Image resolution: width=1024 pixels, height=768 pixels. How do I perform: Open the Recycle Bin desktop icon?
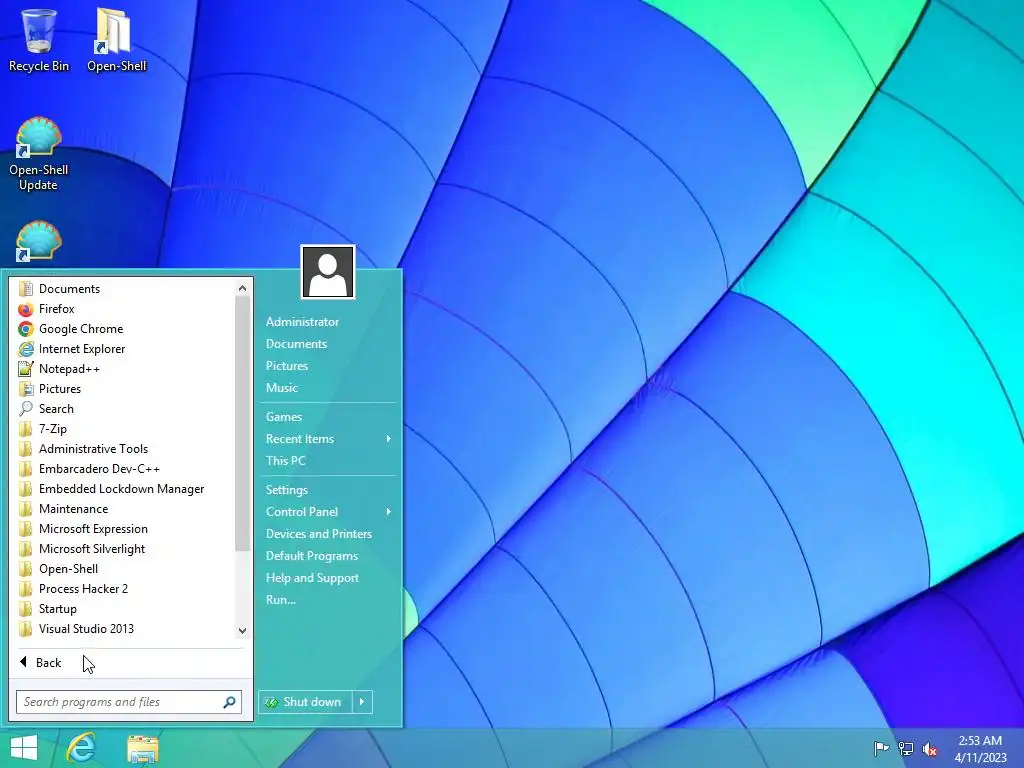[x=39, y=39]
